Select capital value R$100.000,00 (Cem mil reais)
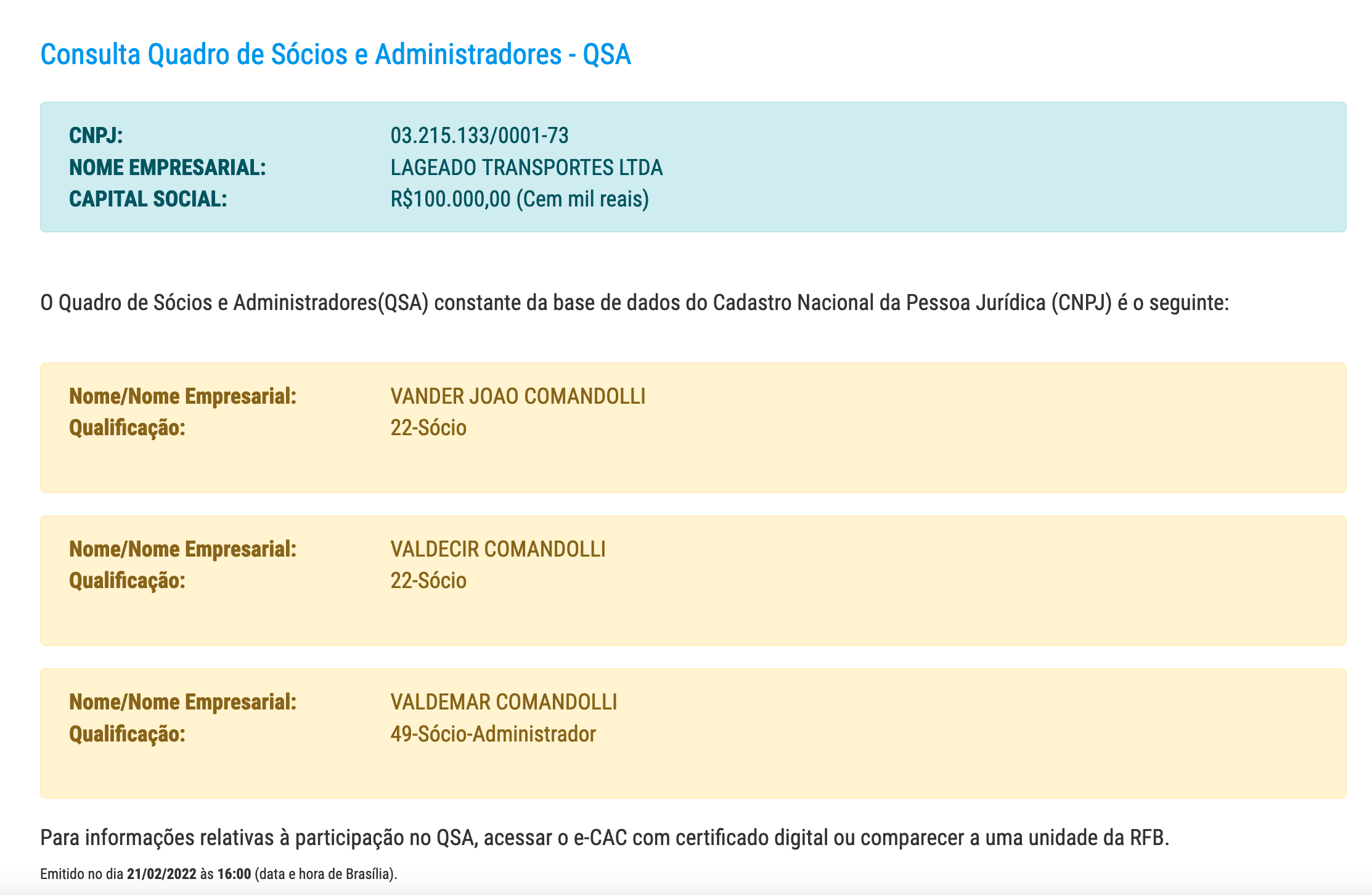Screen dimensions: 1372x895 (x=520, y=199)
